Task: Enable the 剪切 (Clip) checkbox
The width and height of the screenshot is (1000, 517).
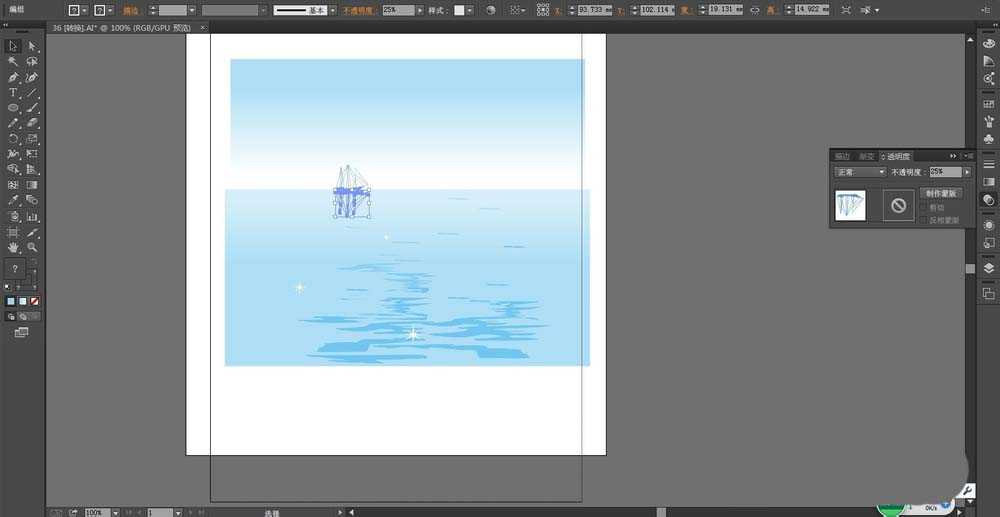Action: [x=923, y=208]
